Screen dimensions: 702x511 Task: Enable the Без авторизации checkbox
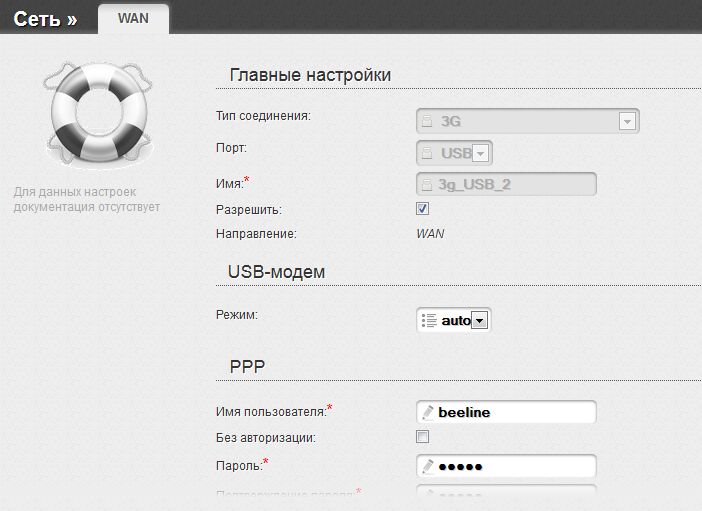(422, 437)
